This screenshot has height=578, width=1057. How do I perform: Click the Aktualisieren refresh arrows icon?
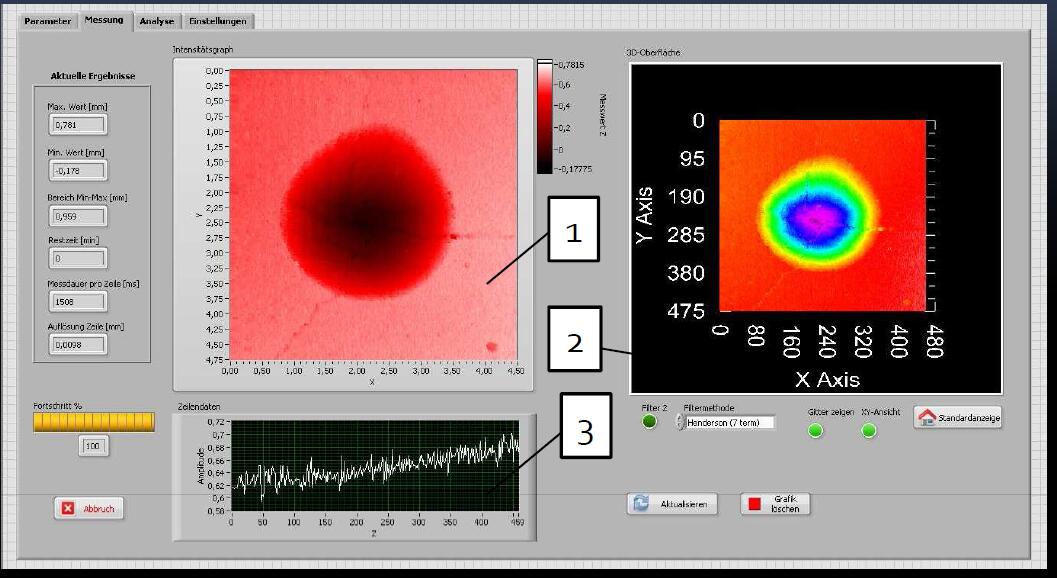641,504
